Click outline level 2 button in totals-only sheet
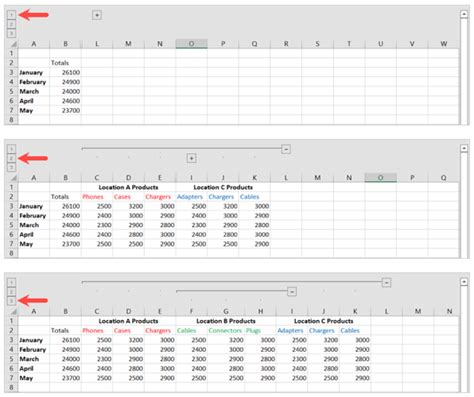The image size is (474, 397). coord(11,24)
